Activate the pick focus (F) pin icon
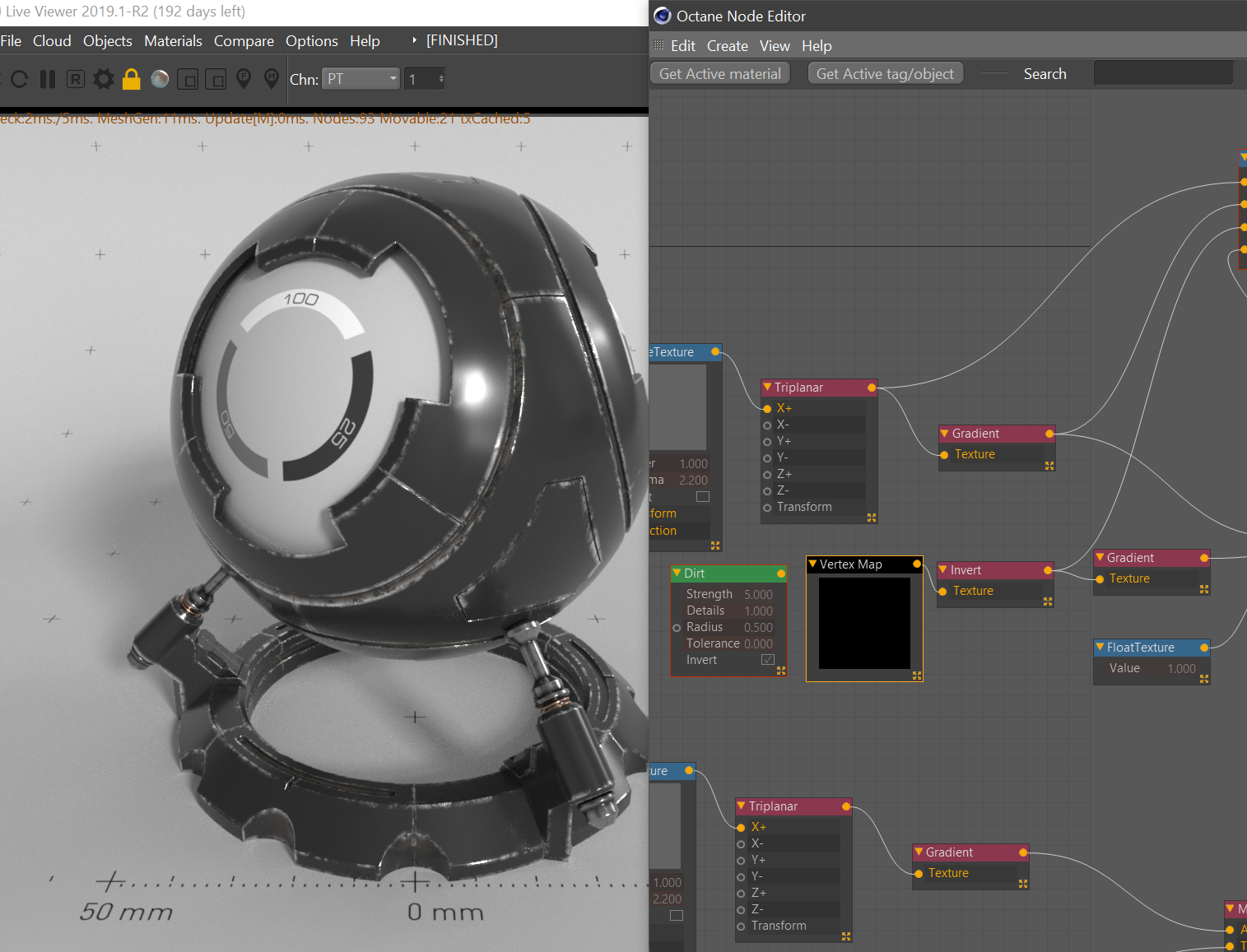The height and width of the screenshot is (952, 1247). pyautogui.click(x=244, y=79)
